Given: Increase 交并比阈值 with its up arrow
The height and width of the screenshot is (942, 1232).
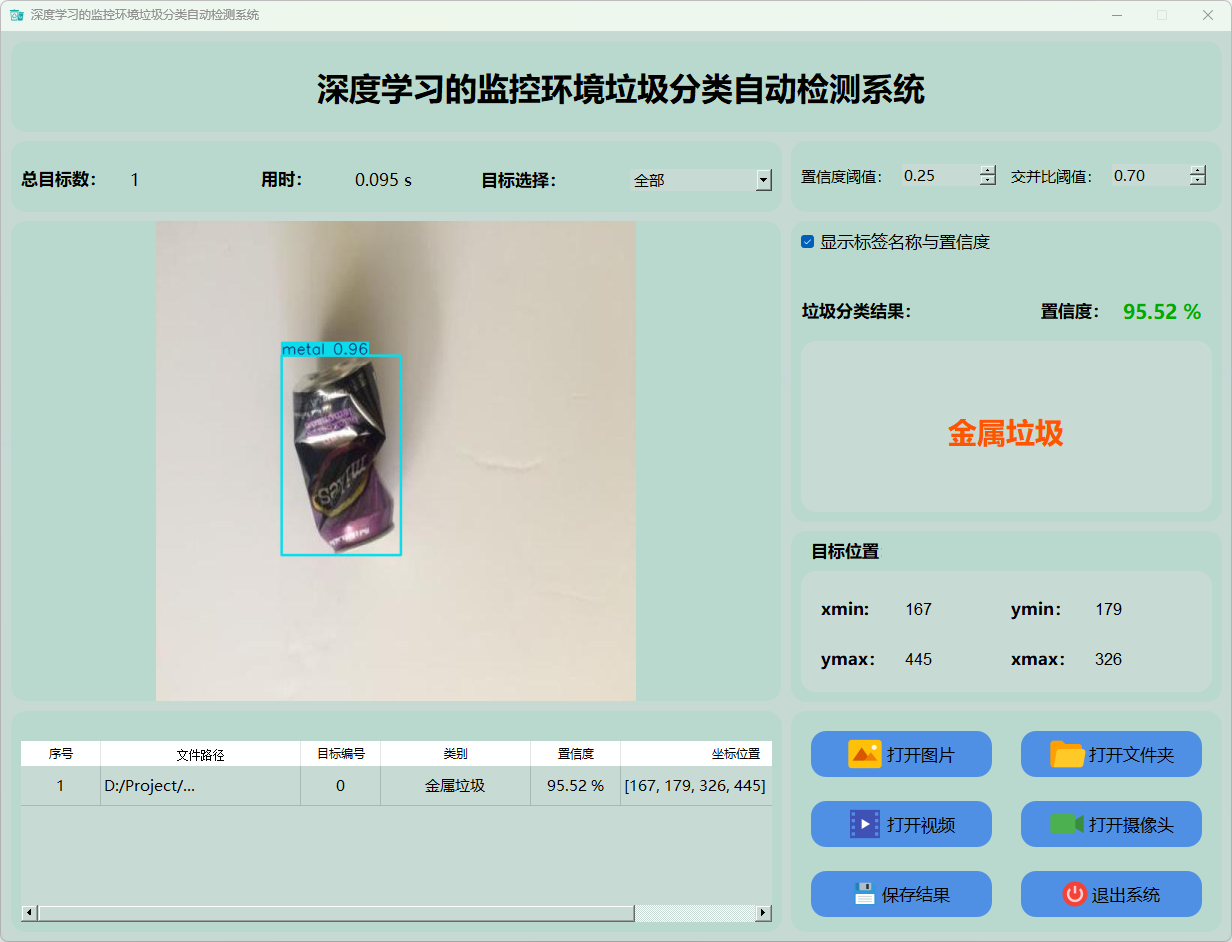Looking at the screenshot, I should (x=1198, y=170).
